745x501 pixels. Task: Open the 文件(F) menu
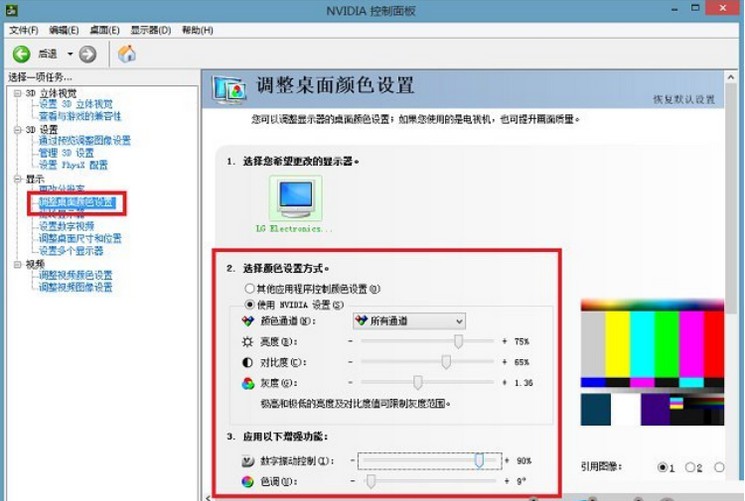tap(23, 31)
